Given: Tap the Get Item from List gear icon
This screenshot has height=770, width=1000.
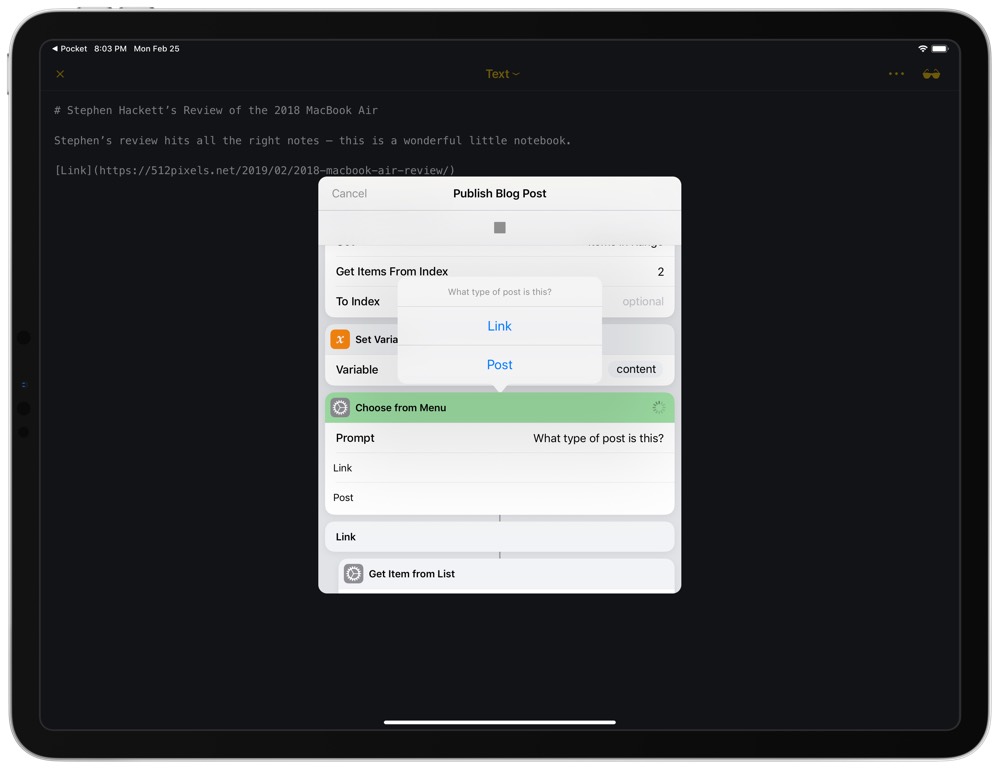Looking at the screenshot, I should (353, 574).
